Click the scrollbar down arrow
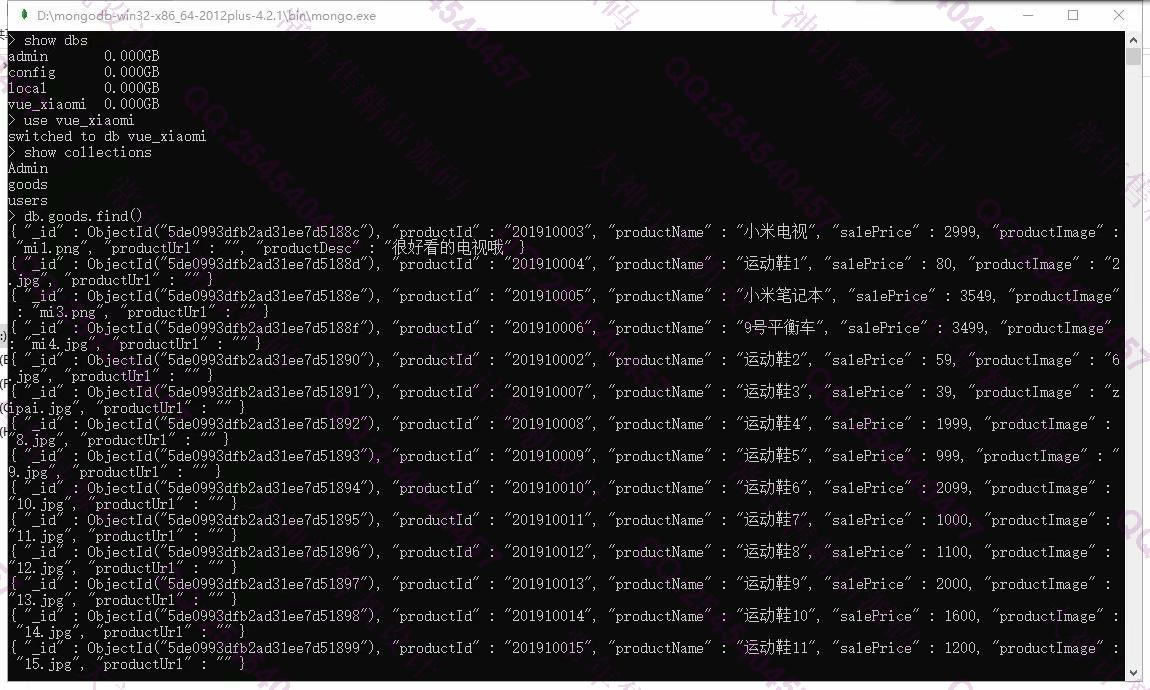Image resolution: width=1150 pixels, height=690 pixels. 1134,672
